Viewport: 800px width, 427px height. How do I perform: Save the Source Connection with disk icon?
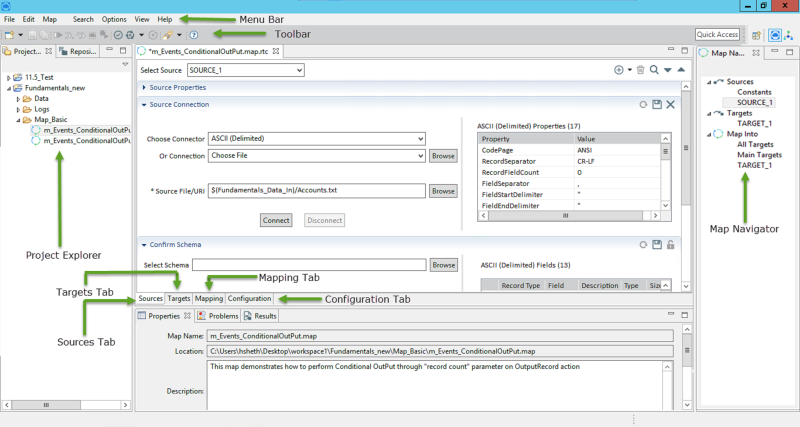tap(657, 104)
